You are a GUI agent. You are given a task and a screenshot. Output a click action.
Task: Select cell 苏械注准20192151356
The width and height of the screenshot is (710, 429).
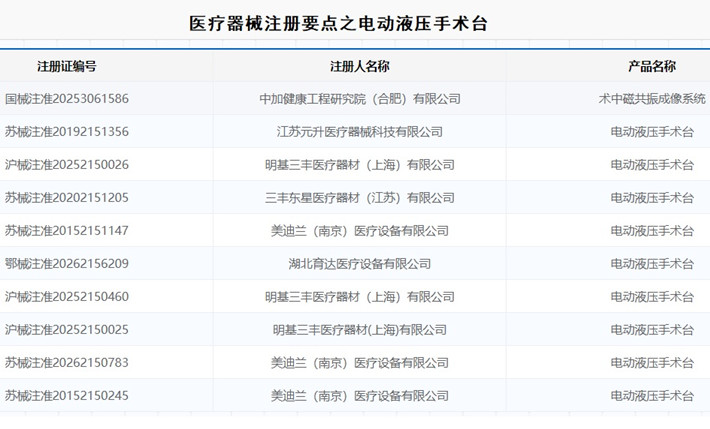pyautogui.click(x=67, y=132)
